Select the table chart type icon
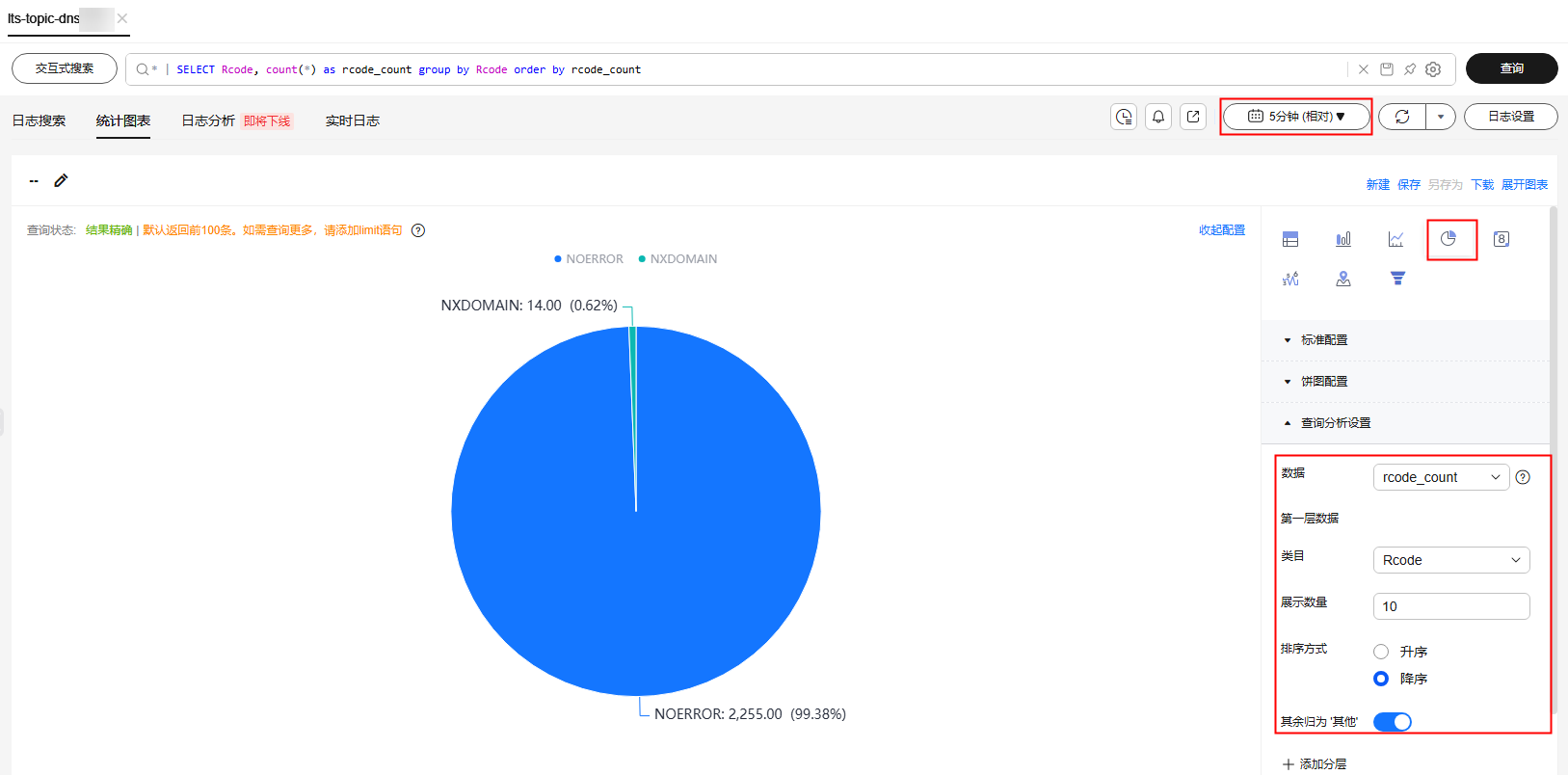 pos(1290,239)
